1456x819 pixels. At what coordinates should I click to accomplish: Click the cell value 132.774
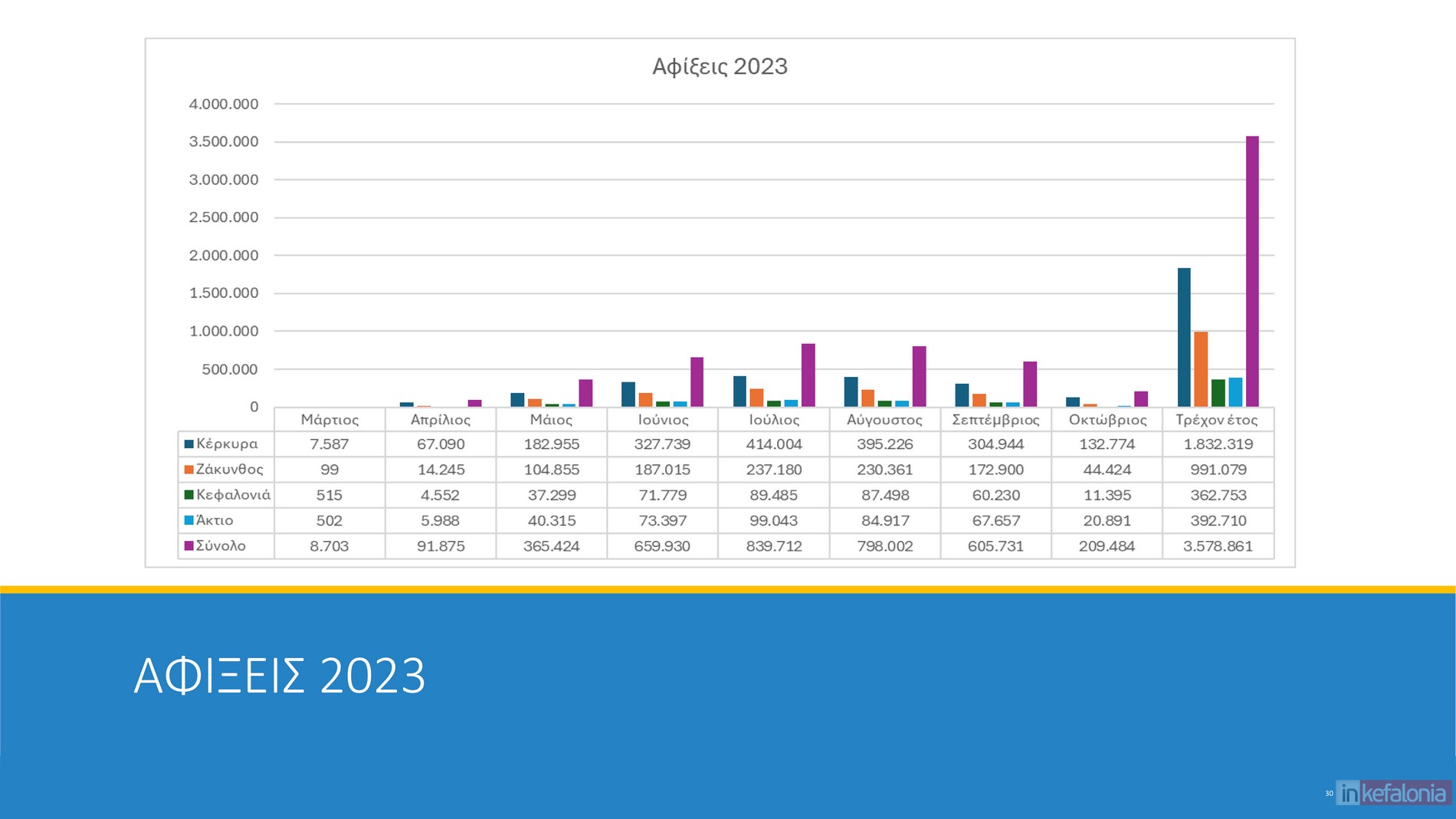1107,444
